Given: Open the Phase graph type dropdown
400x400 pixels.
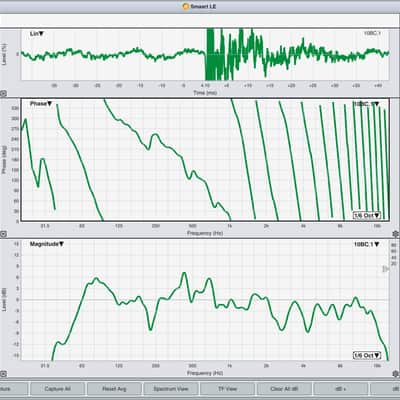Looking at the screenshot, I should [41, 104].
